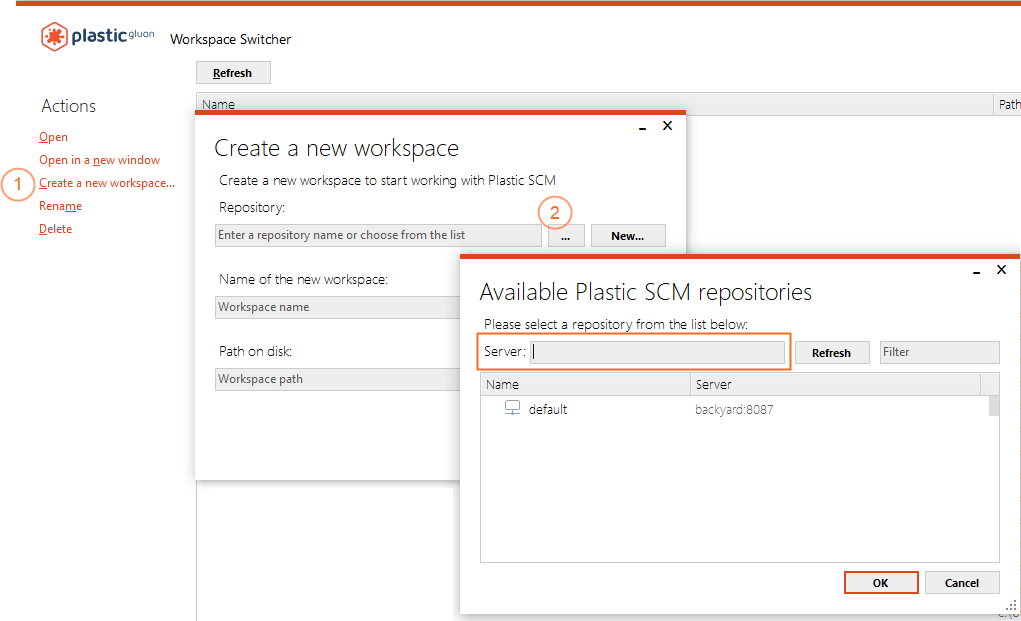Browse repositories with the ... button
This screenshot has width=1021, height=621.
click(x=566, y=236)
